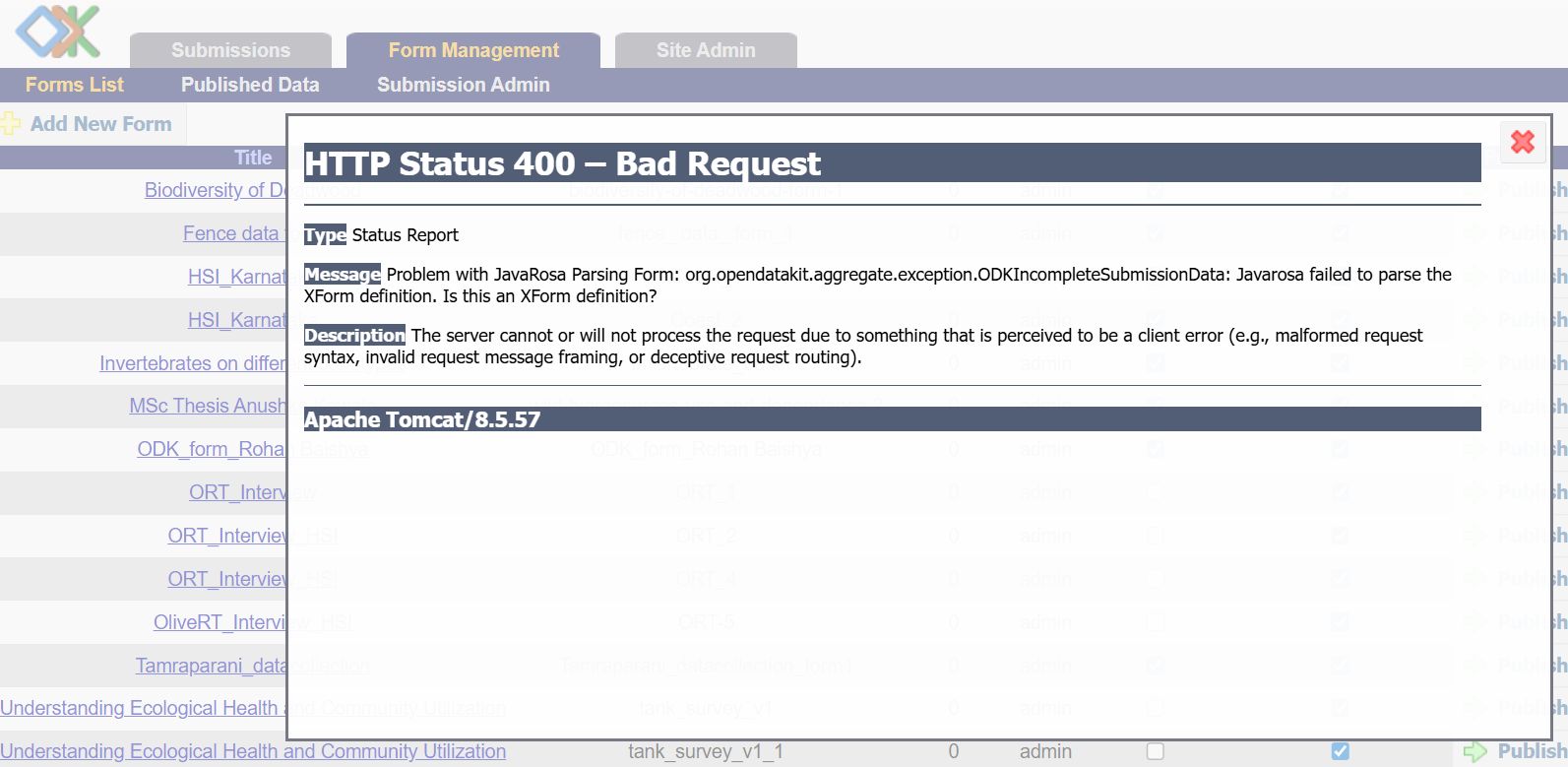Open the Site Admin tab

pos(706,50)
